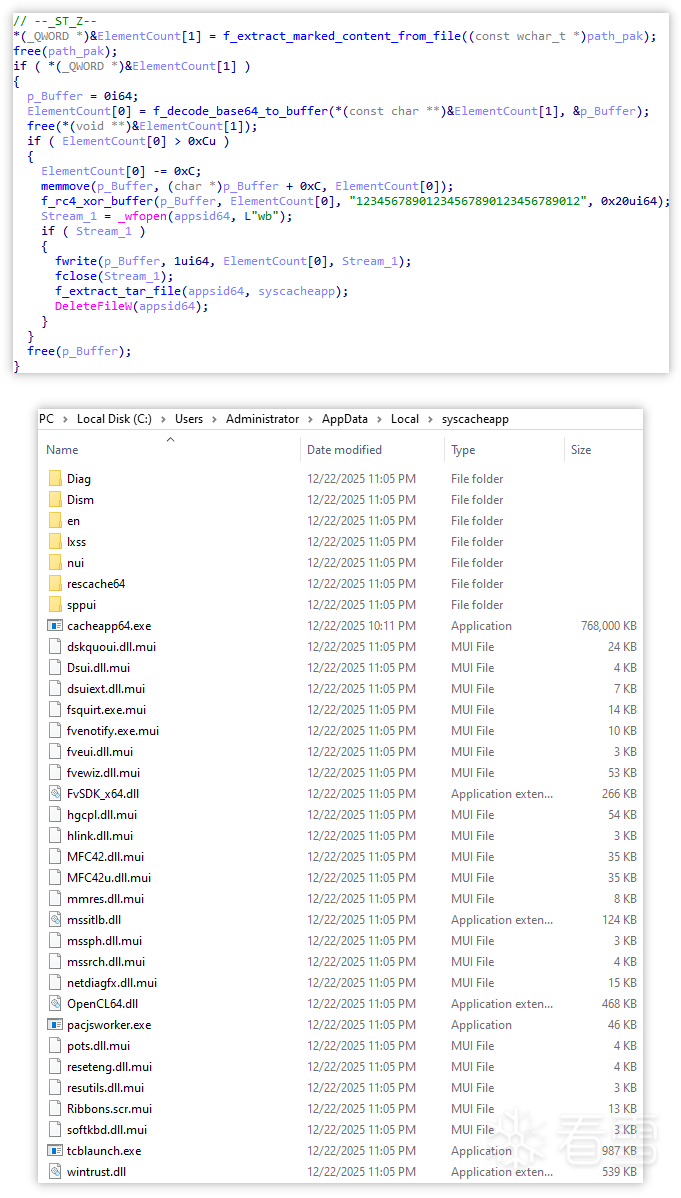
Task: Click the Type column header
Action: click(463, 450)
